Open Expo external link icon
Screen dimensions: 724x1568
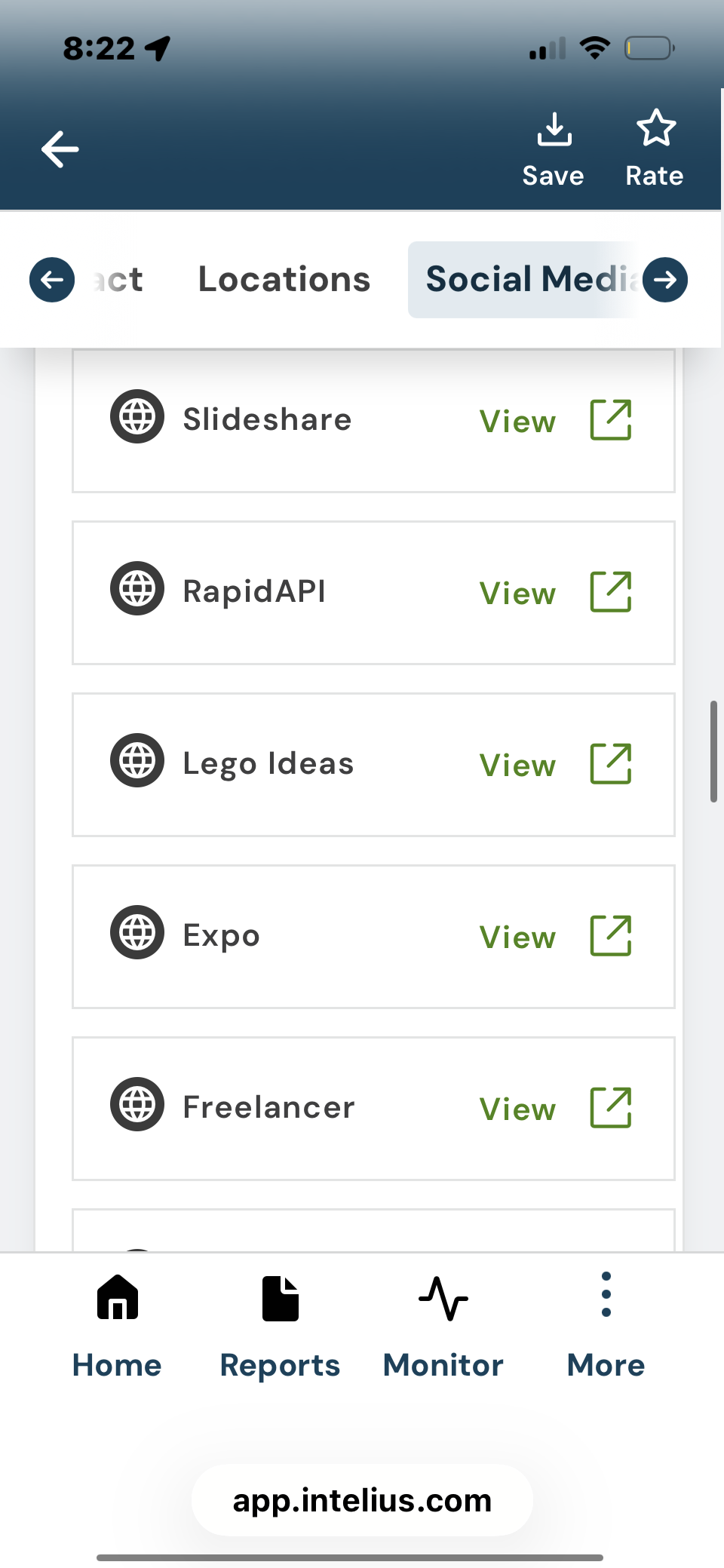(x=610, y=936)
